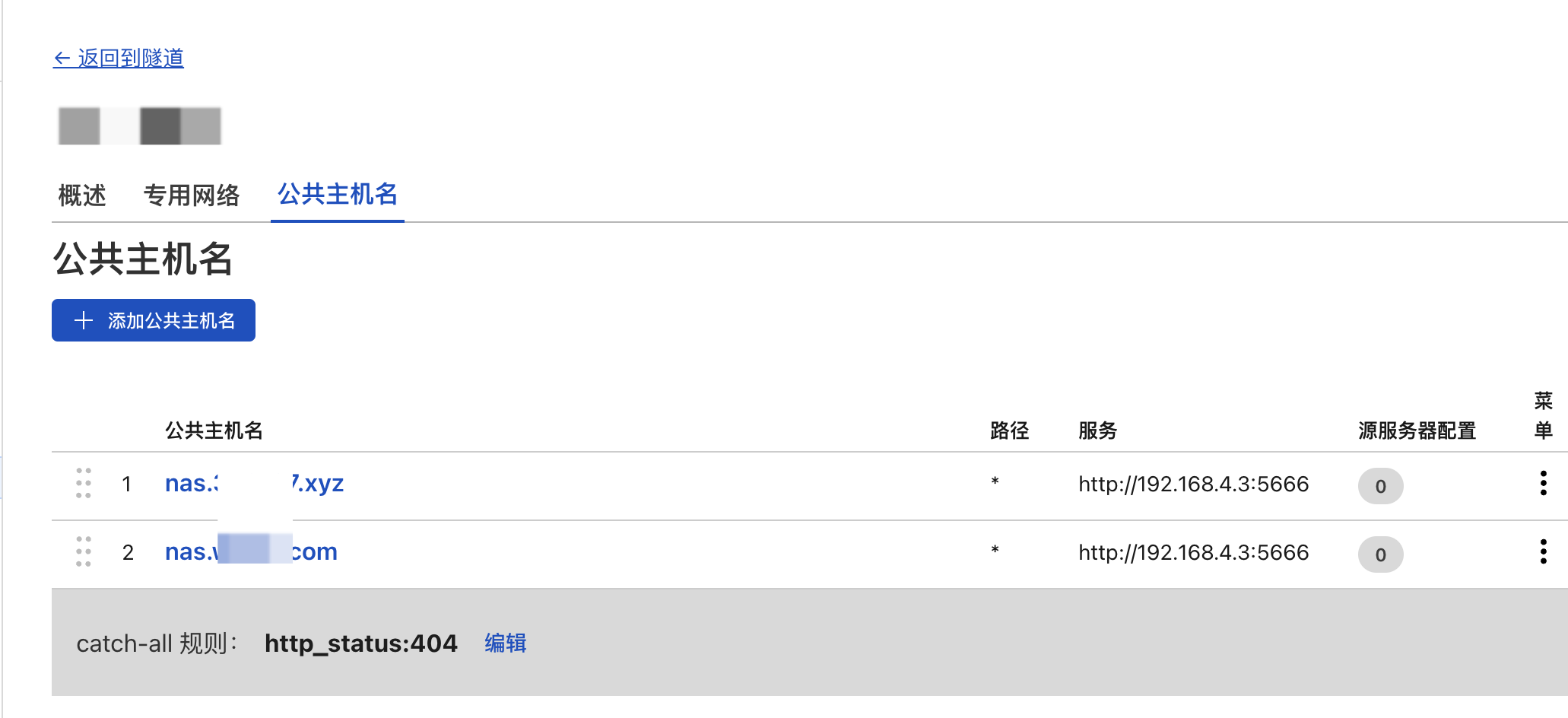Screen dimensions: 1568x718
Task: Grab drag handle of row 2
Action: click(x=84, y=552)
